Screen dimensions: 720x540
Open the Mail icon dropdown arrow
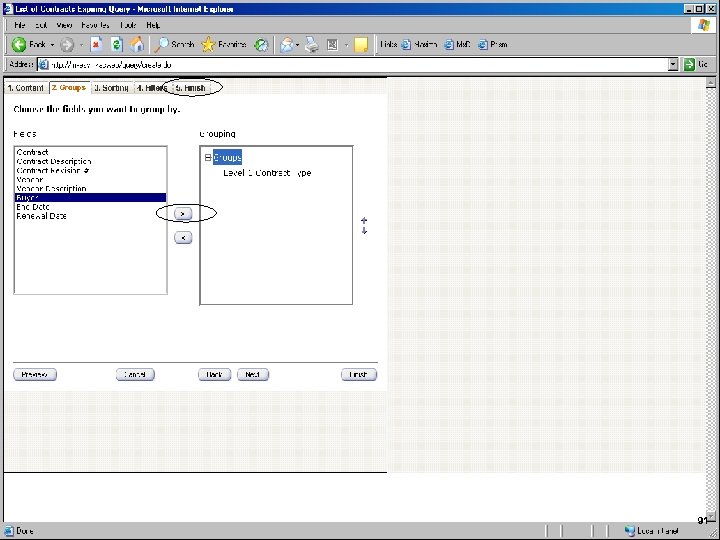(298, 45)
